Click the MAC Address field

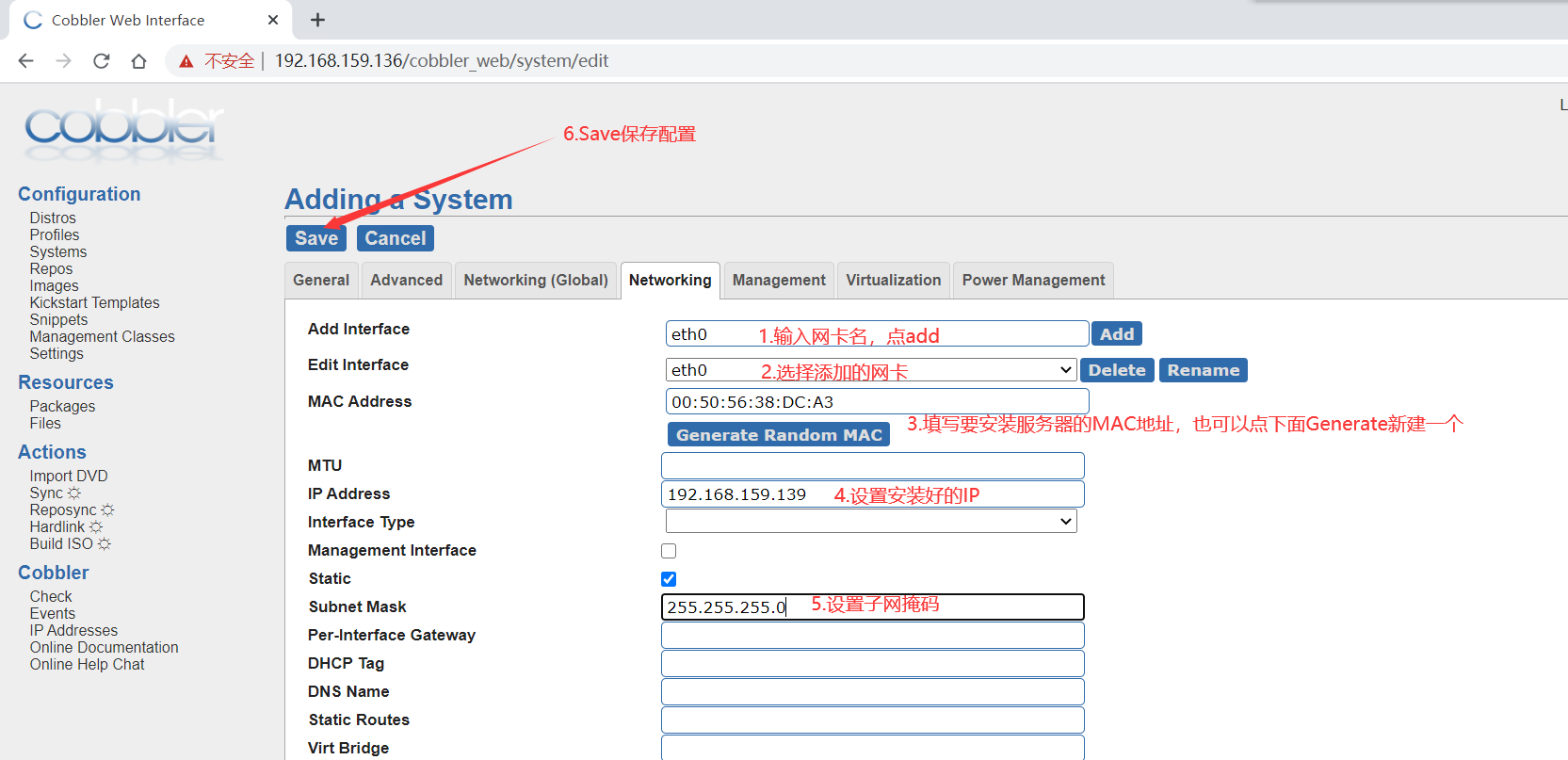877,402
